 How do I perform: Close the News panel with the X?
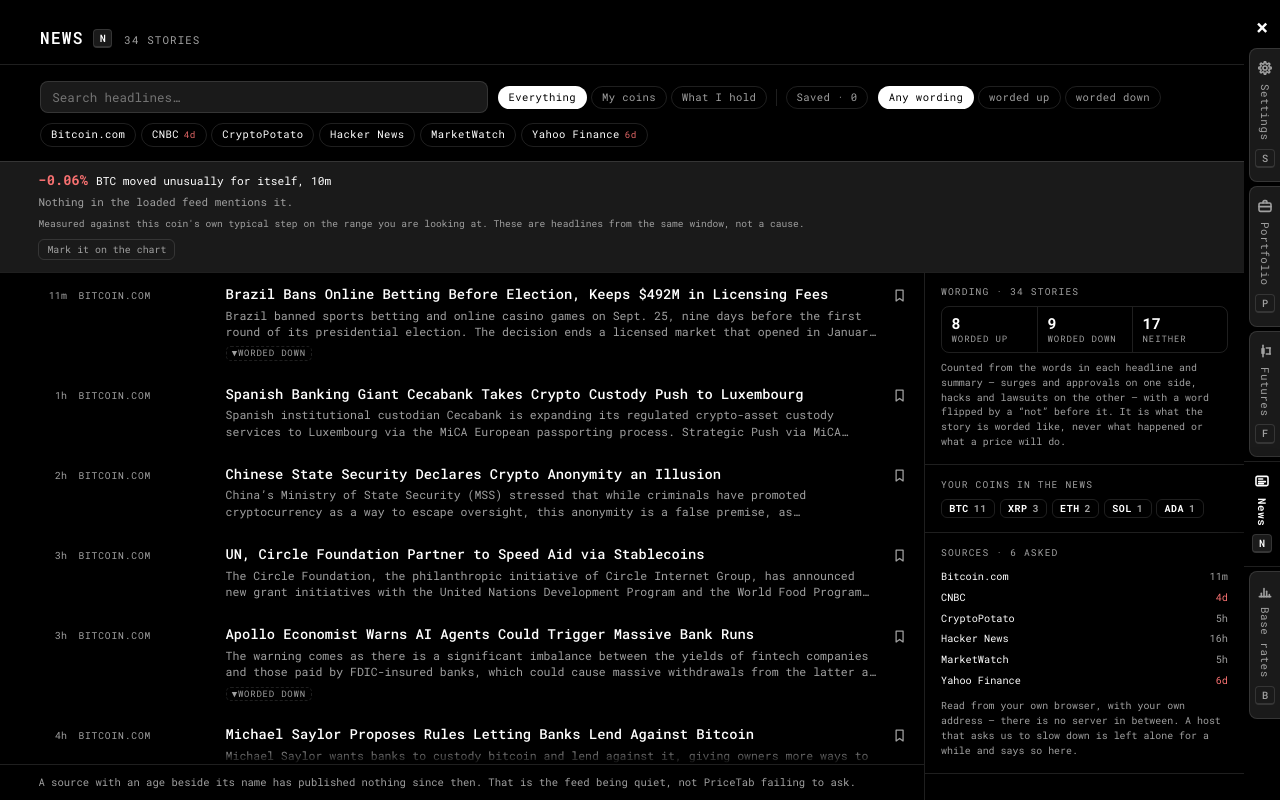1262,28
